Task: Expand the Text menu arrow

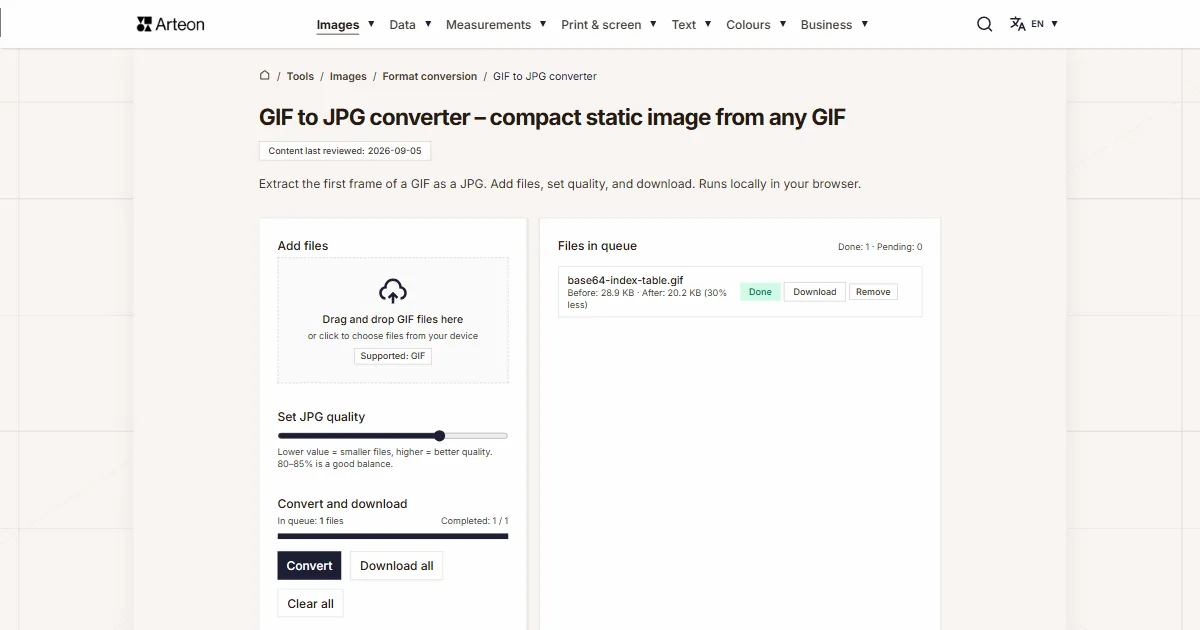Action: click(x=707, y=23)
